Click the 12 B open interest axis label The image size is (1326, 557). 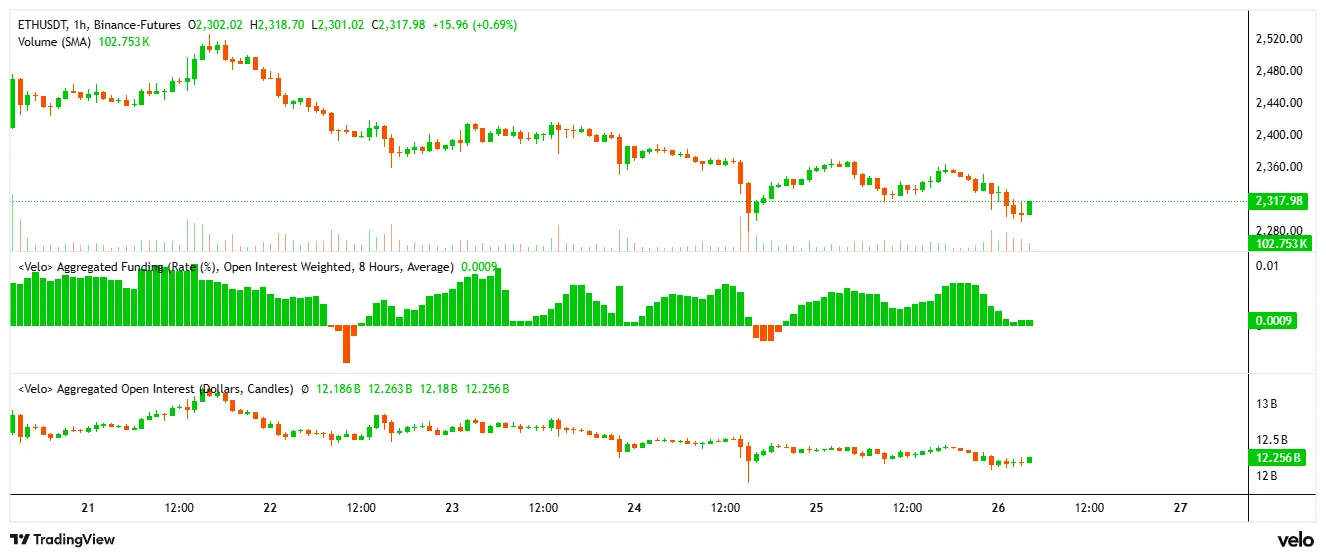pos(1266,476)
